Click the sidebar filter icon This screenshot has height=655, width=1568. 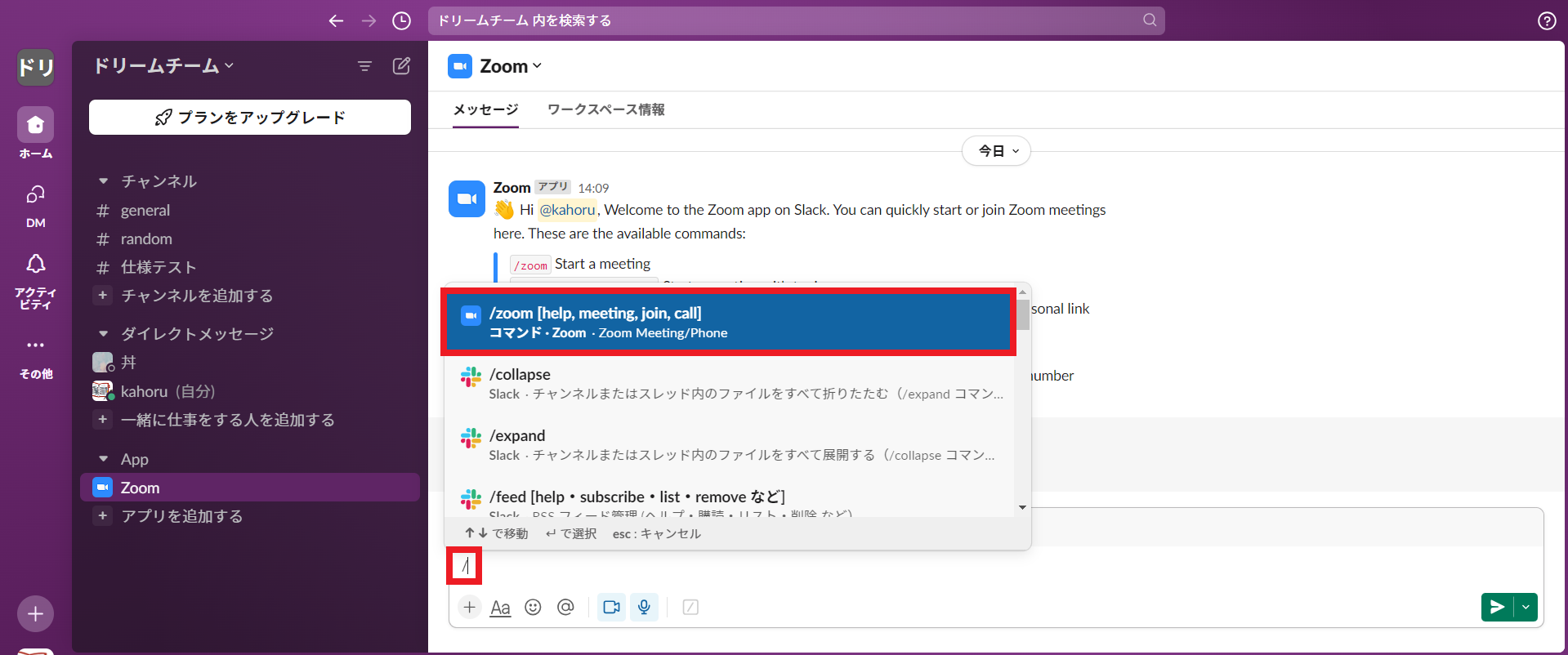[x=364, y=66]
